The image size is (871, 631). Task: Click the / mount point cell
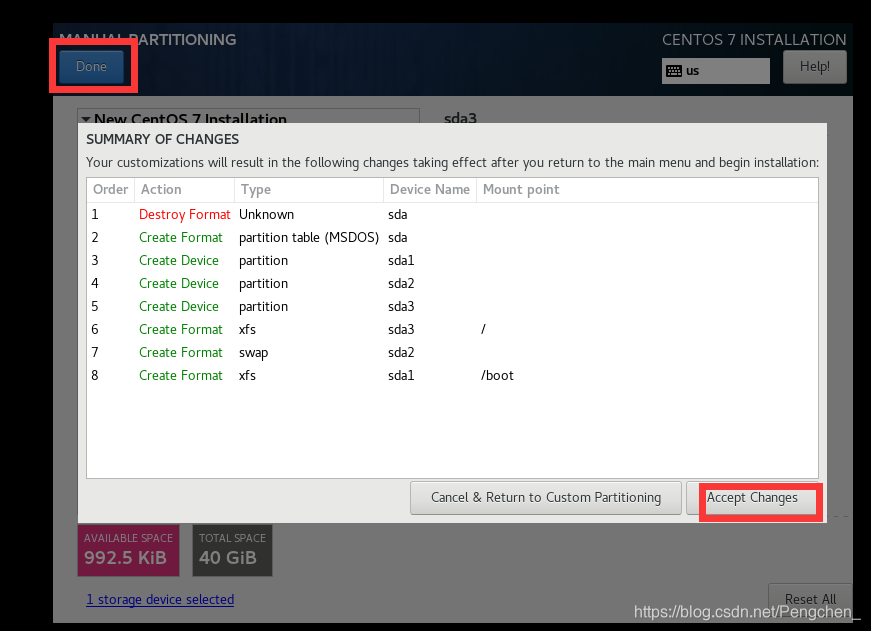click(483, 329)
